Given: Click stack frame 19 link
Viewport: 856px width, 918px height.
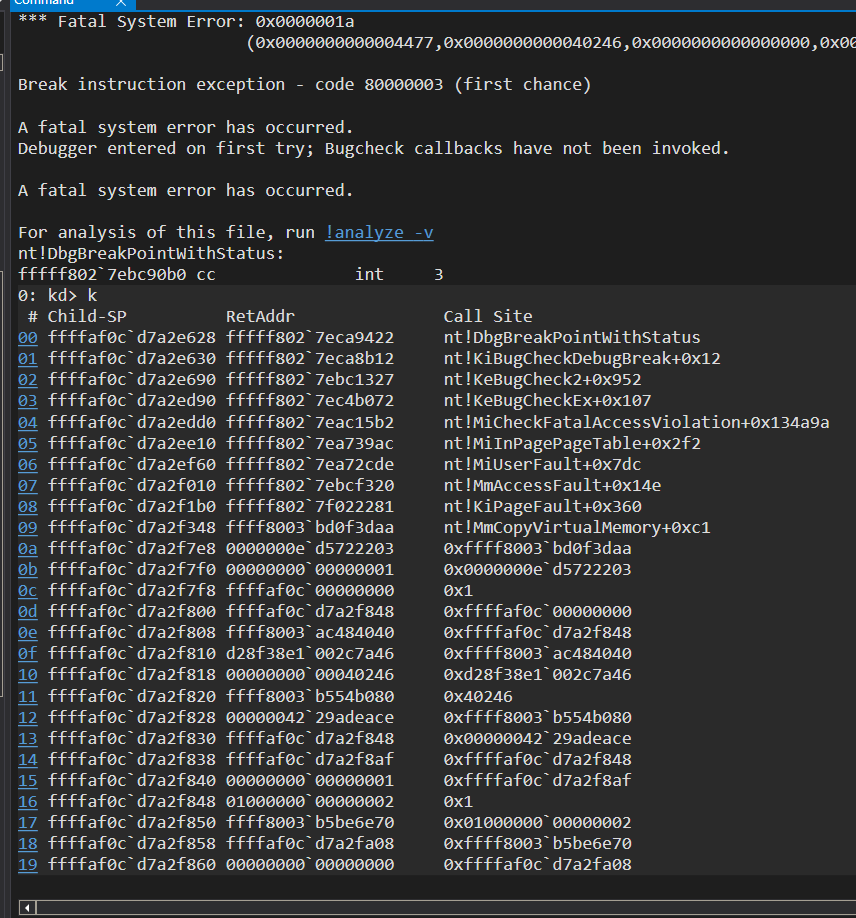Looking at the screenshot, I should click(27, 865).
